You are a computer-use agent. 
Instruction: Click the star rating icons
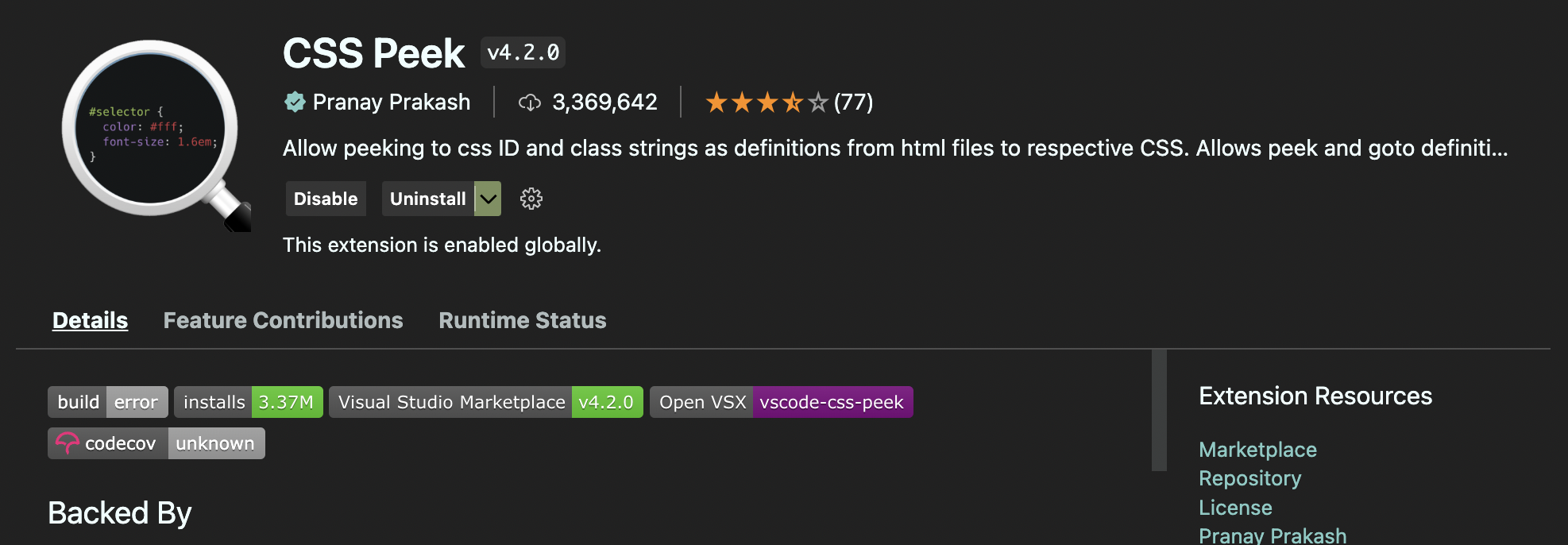(x=767, y=102)
